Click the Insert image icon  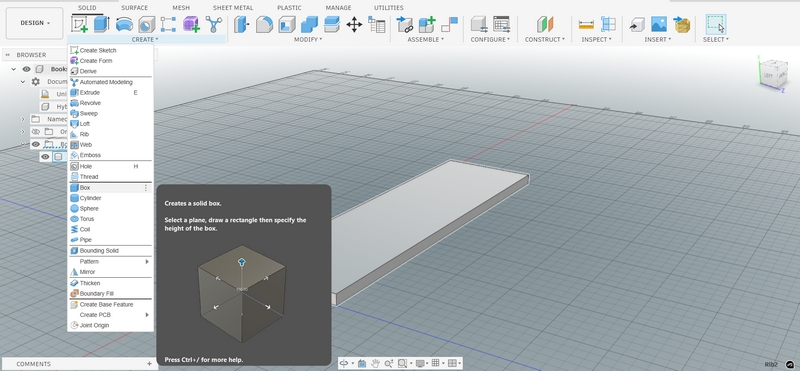coord(659,24)
